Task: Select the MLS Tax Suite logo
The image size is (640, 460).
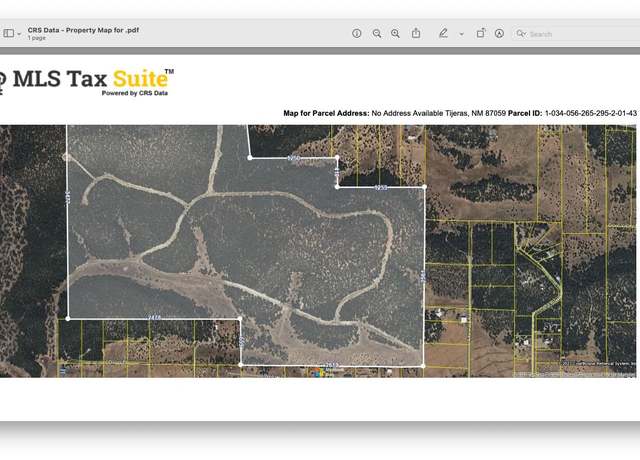Action: coord(87,81)
